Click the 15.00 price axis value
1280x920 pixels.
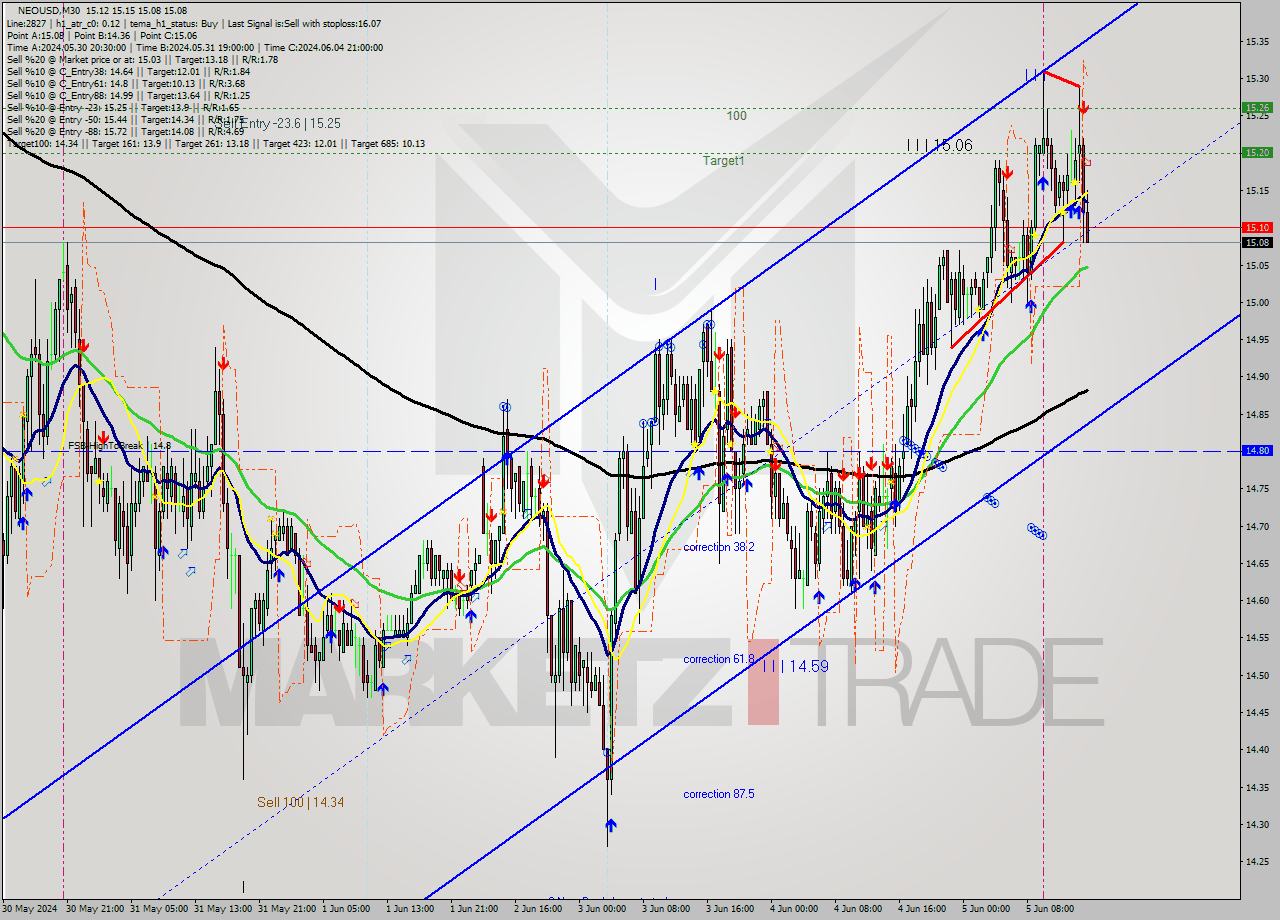tap(1256, 302)
